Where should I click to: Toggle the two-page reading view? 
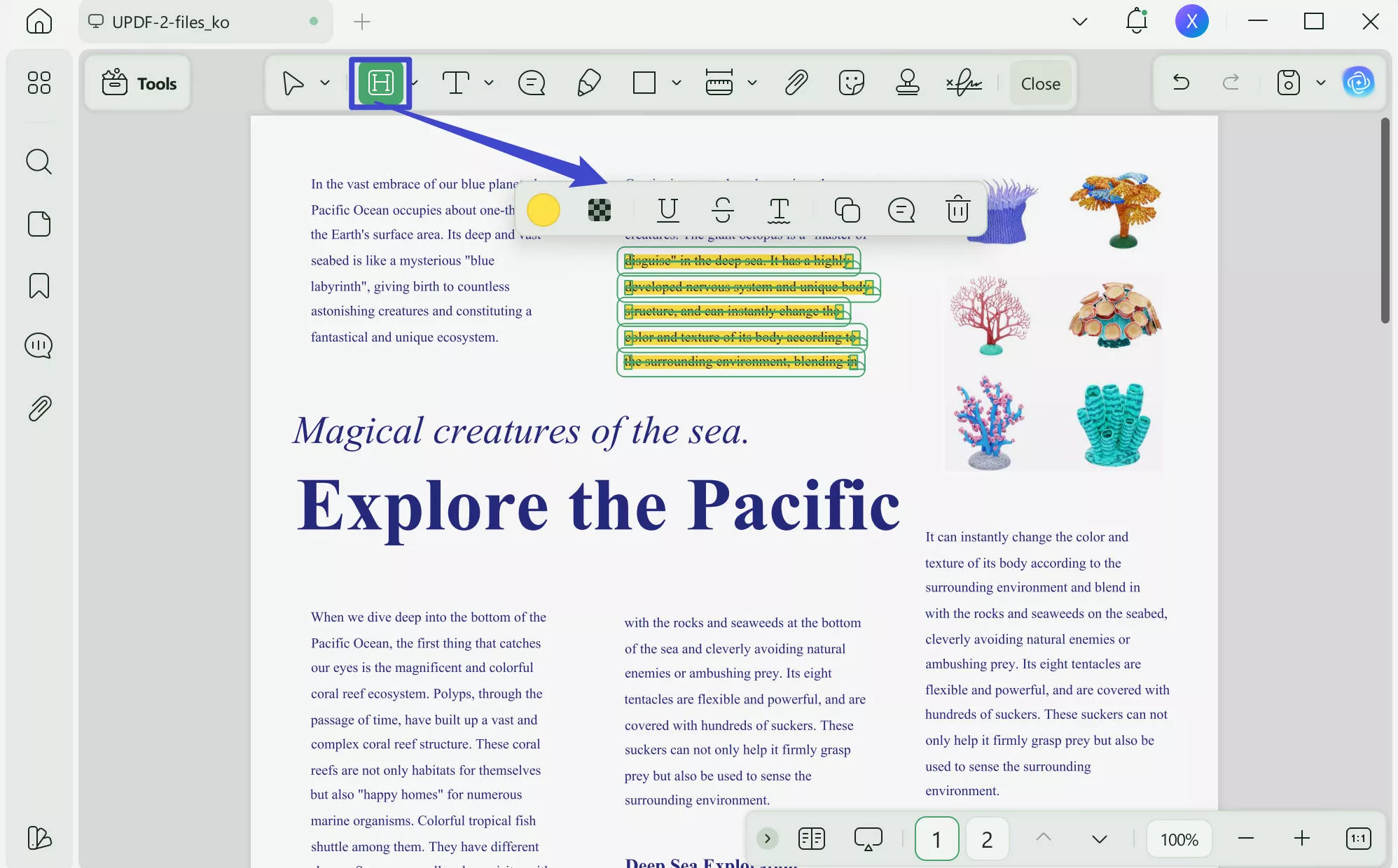(x=812, y=839)
